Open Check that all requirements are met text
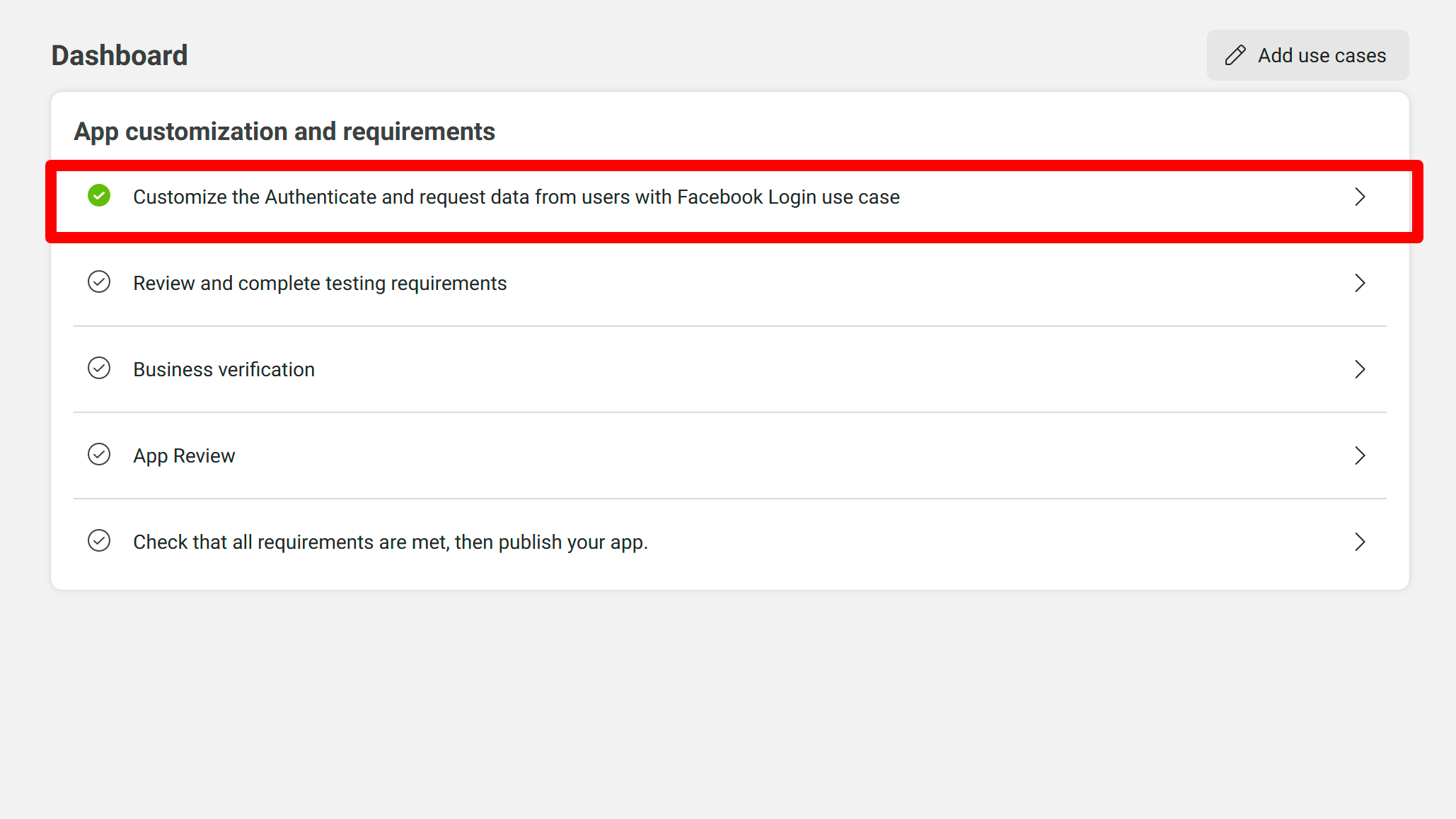Image resolution: width=1456 pixels, height=819 pixels. tap(391, 542)
